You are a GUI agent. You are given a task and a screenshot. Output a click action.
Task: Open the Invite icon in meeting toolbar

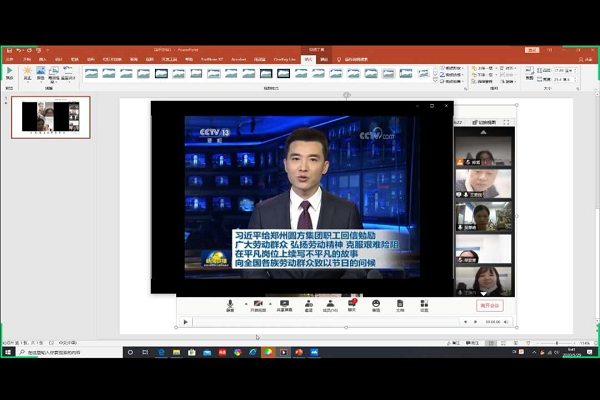point(308,304)
